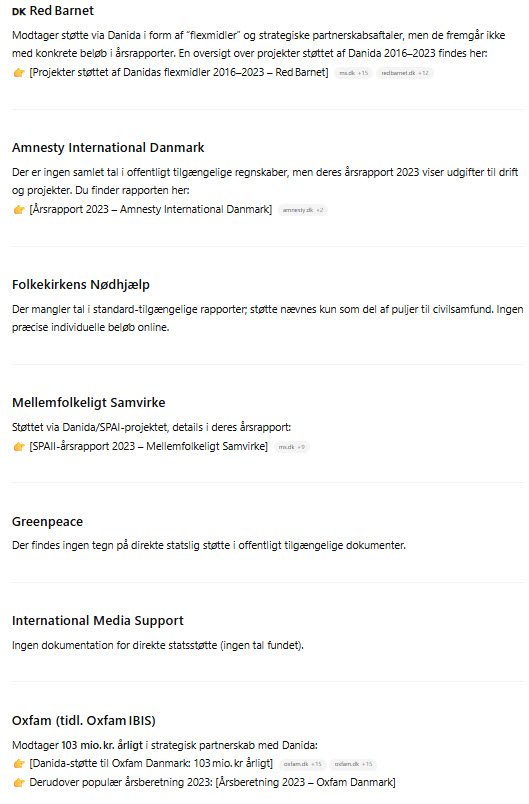This screenshot has height=804, width=529.
Task: Open the SPAII-årsrapport 2023 – Mellemfolkeligt Samvirke link
Action: click(x=149, y=446)
